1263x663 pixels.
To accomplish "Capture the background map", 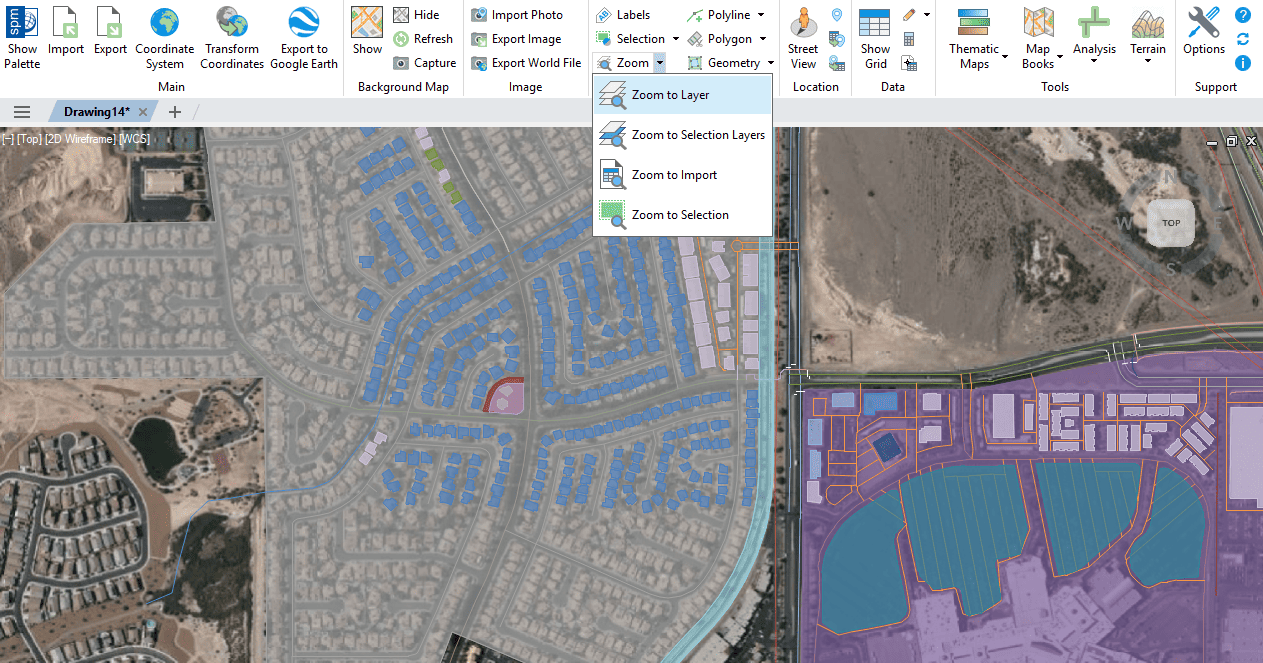I will (424, 63).
